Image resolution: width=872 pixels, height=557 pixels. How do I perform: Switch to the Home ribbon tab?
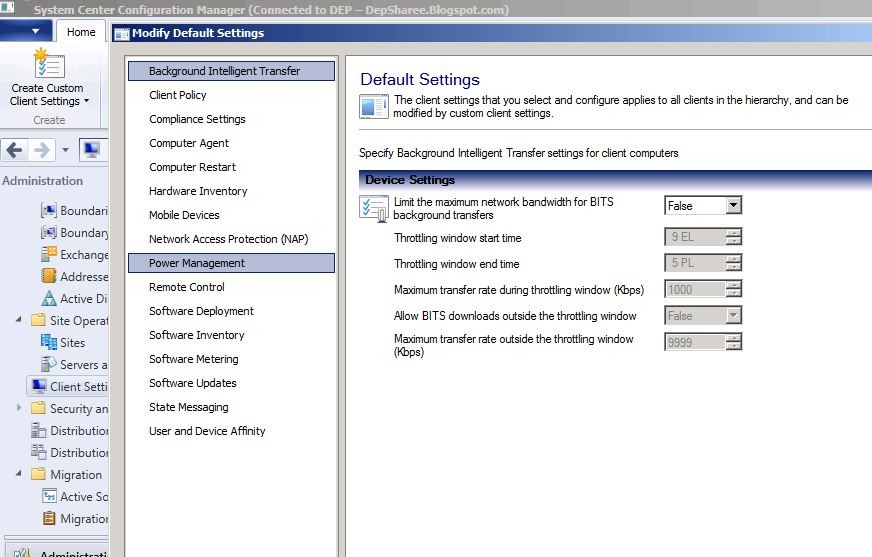click(81, 32)
